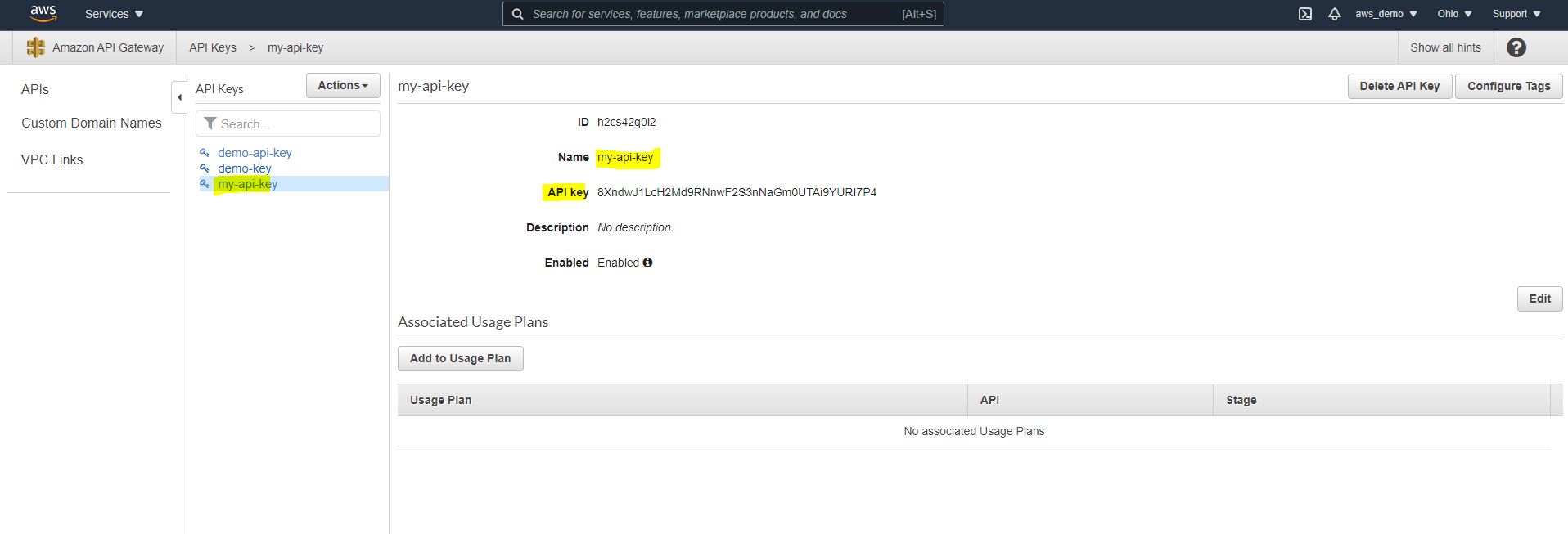The image size is (1568, 534).
Task: Open Custom Domain Names in navigation
Action: pyautogui.click(x=92, y=123)
